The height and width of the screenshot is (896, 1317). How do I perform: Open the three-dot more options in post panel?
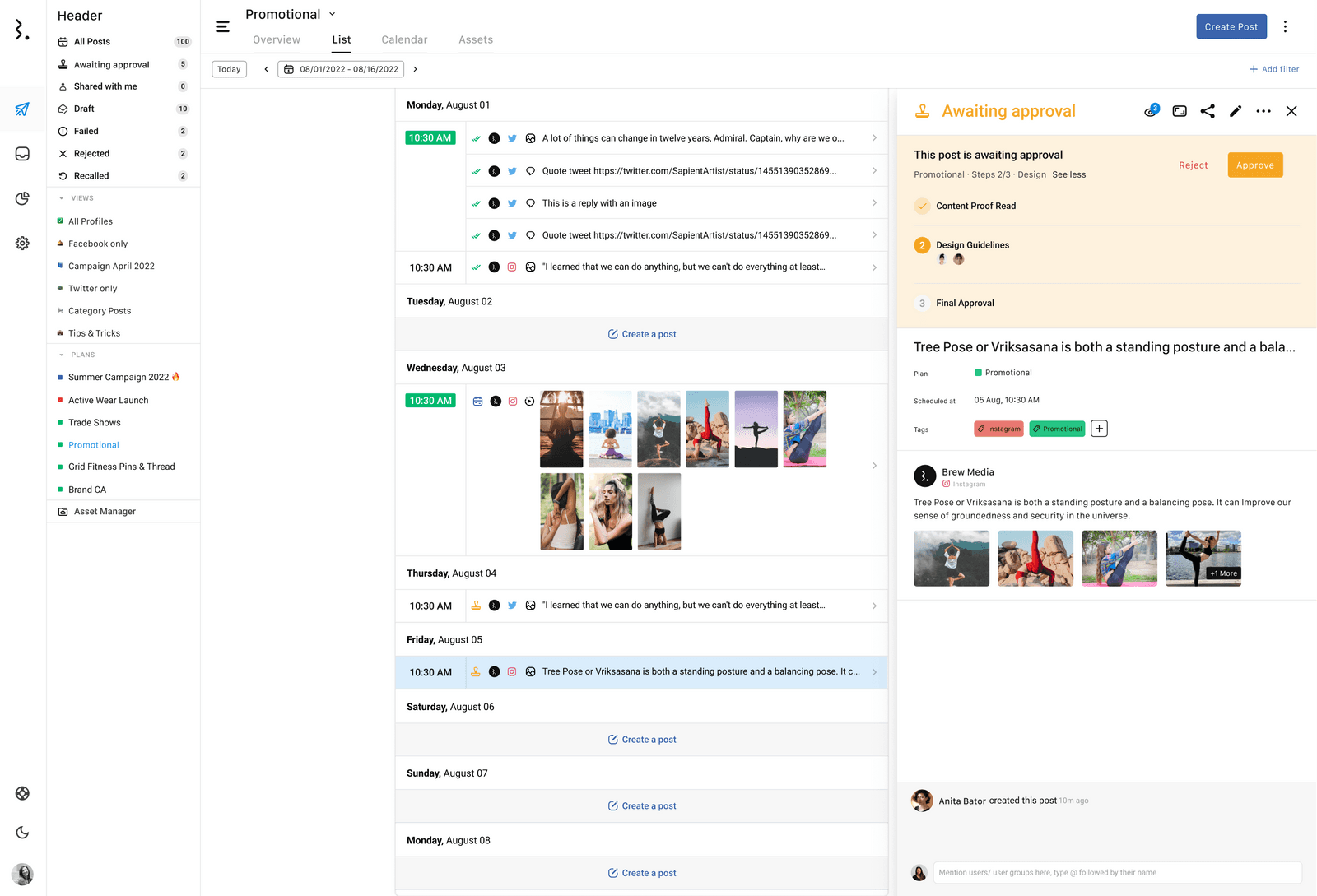pyautogui.click(x=1263, y=111)
